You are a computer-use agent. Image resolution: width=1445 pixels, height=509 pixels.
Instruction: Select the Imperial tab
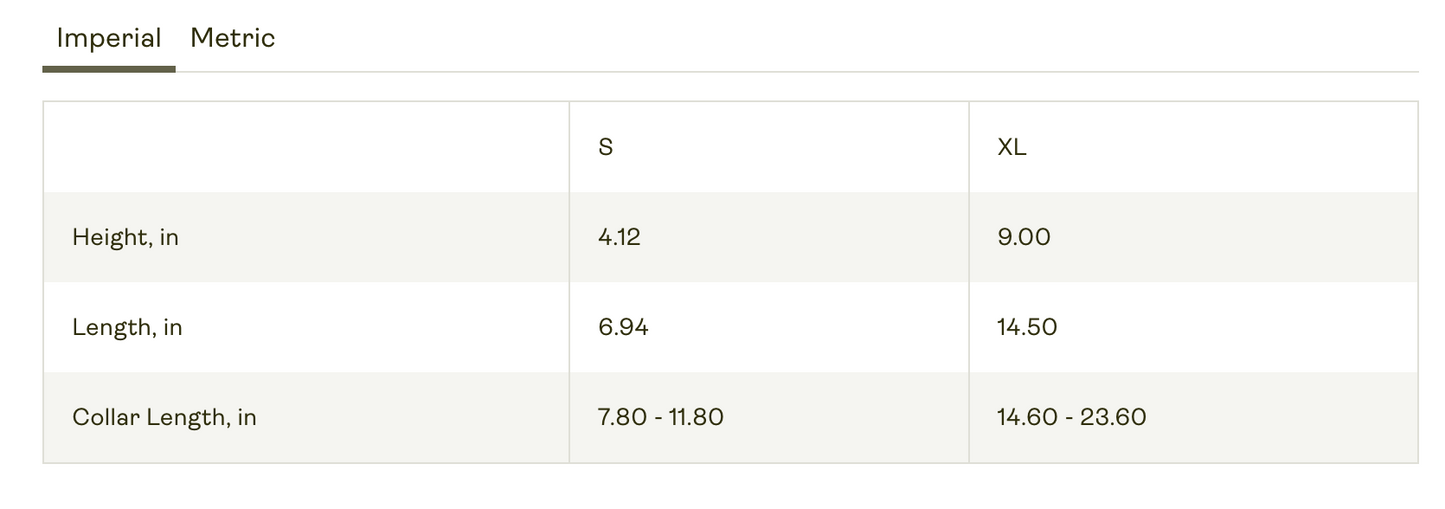109,38
